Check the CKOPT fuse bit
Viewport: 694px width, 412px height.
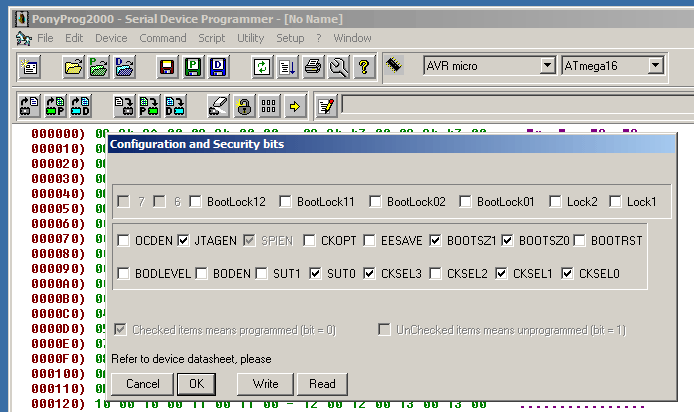309,240
